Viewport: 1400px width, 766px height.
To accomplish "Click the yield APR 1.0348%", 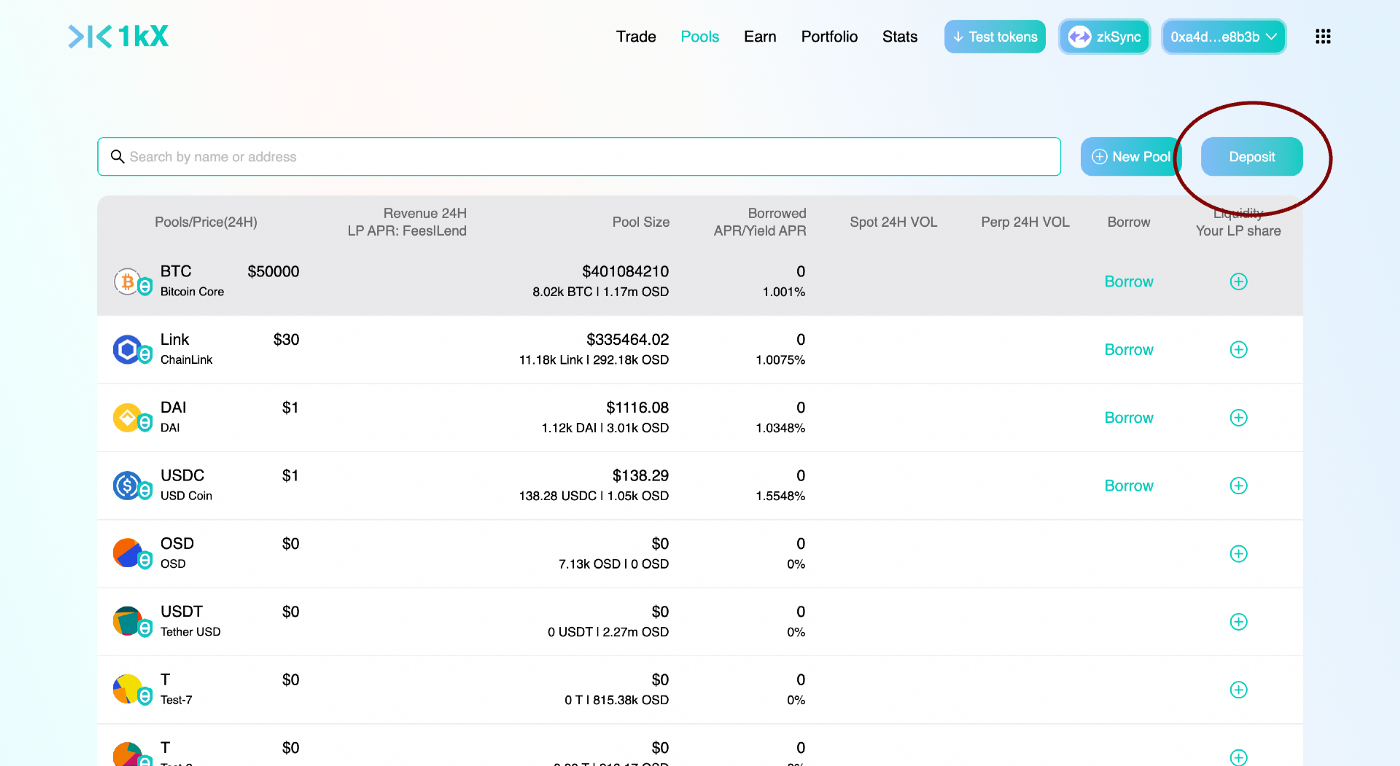I will [781, 428].
